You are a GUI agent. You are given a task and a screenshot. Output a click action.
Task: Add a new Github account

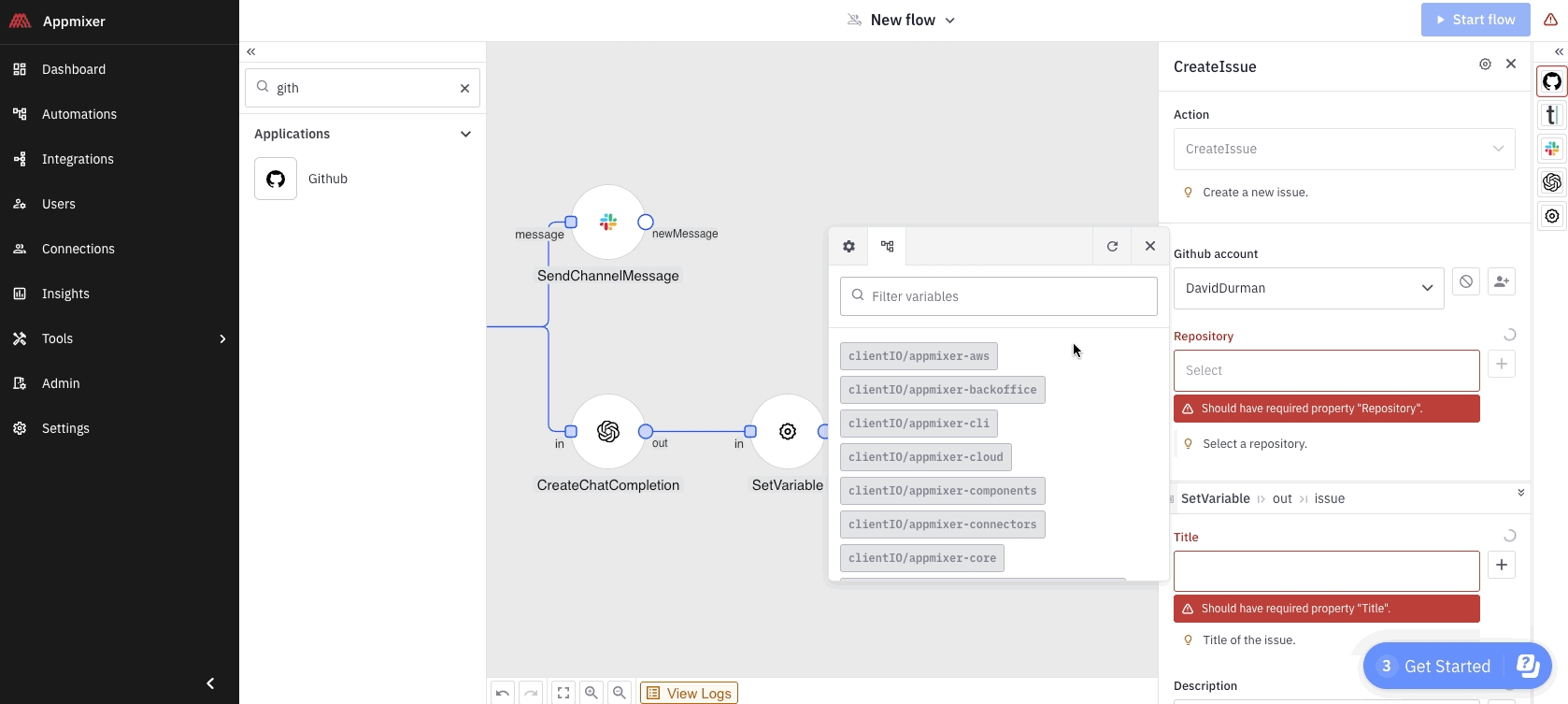click(x=1501, y=281)
